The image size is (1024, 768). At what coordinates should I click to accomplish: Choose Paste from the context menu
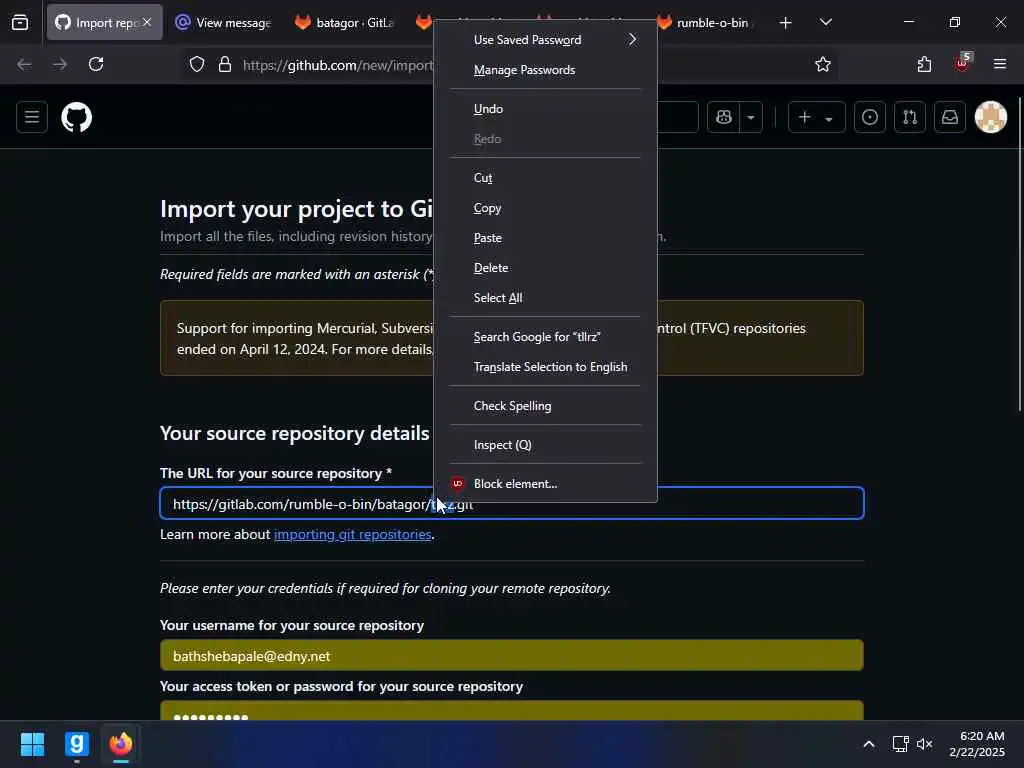488,238
